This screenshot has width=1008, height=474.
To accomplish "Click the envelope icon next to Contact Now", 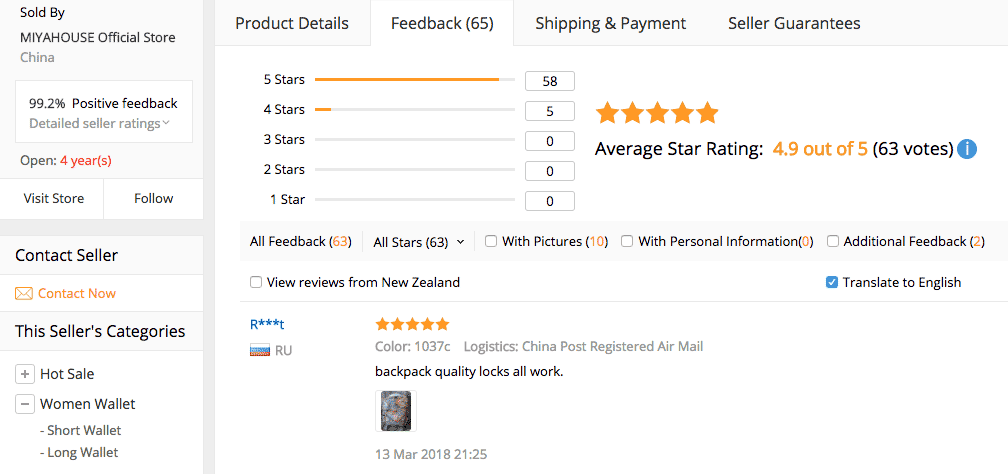I will [24, 293].
